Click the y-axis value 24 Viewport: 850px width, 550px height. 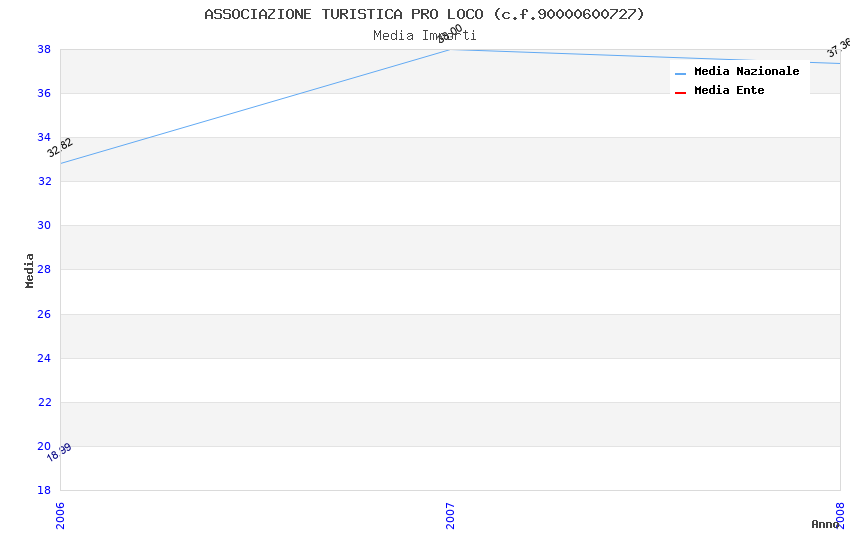(44, 358)
